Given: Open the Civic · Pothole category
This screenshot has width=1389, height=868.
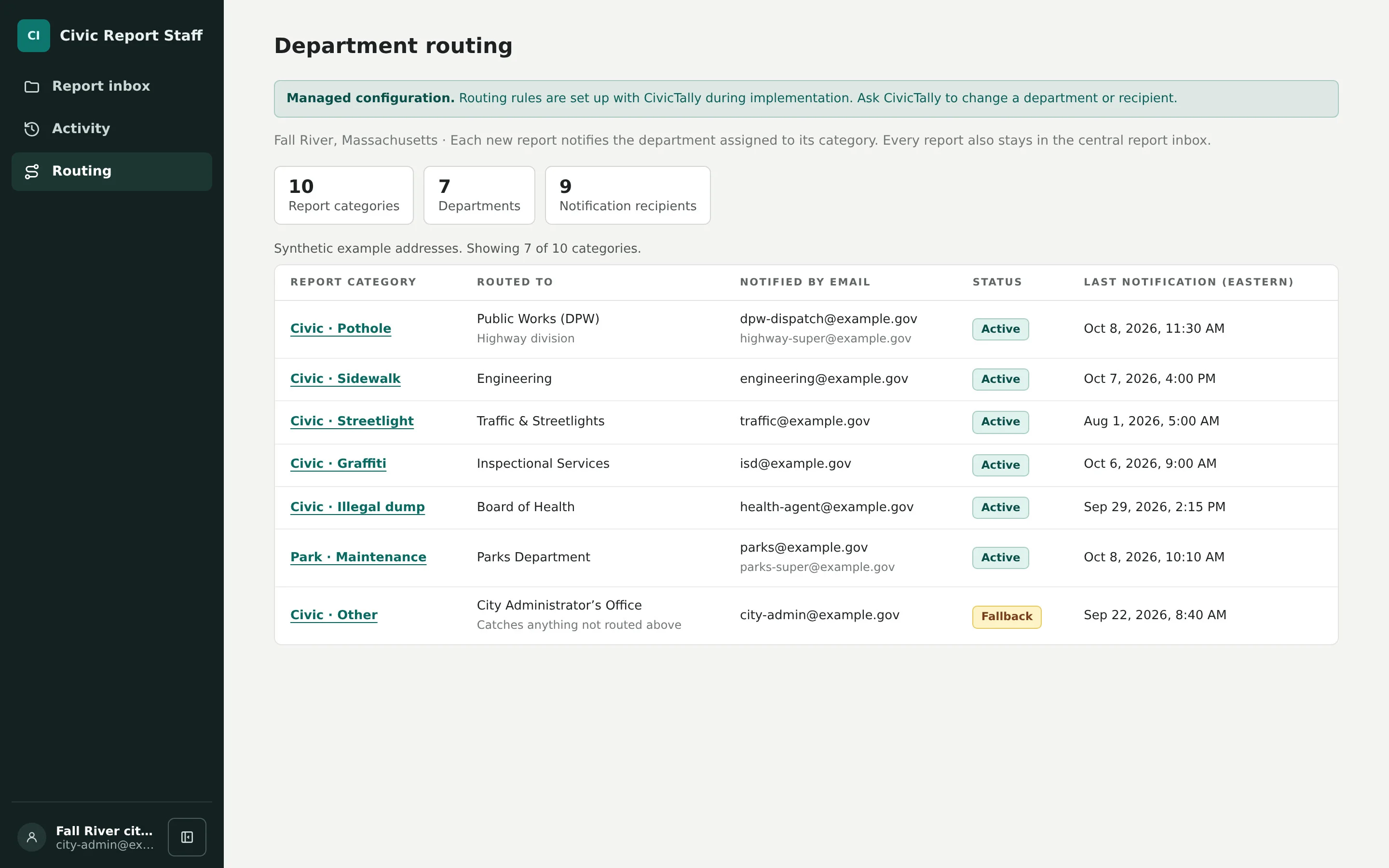Looking at the screenshot, I should point(340,328).
